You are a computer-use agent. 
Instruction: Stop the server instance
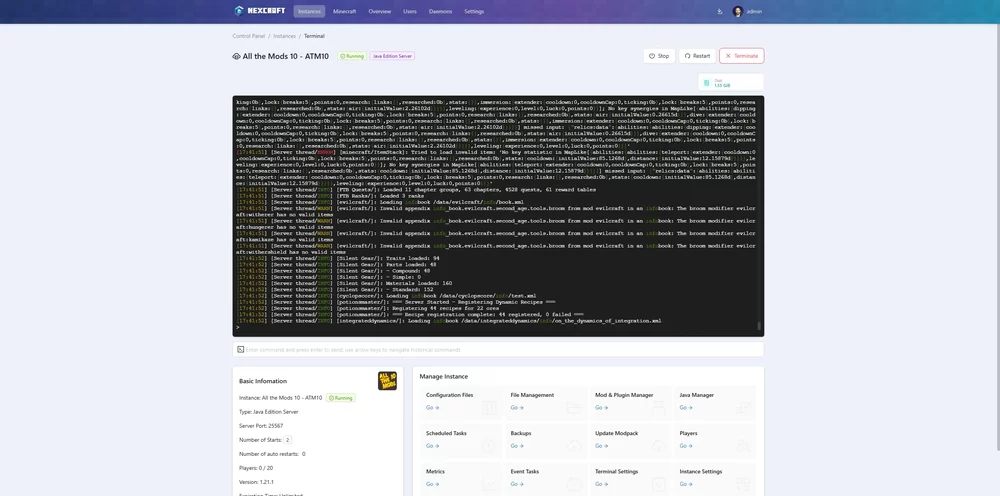point(659,56)
